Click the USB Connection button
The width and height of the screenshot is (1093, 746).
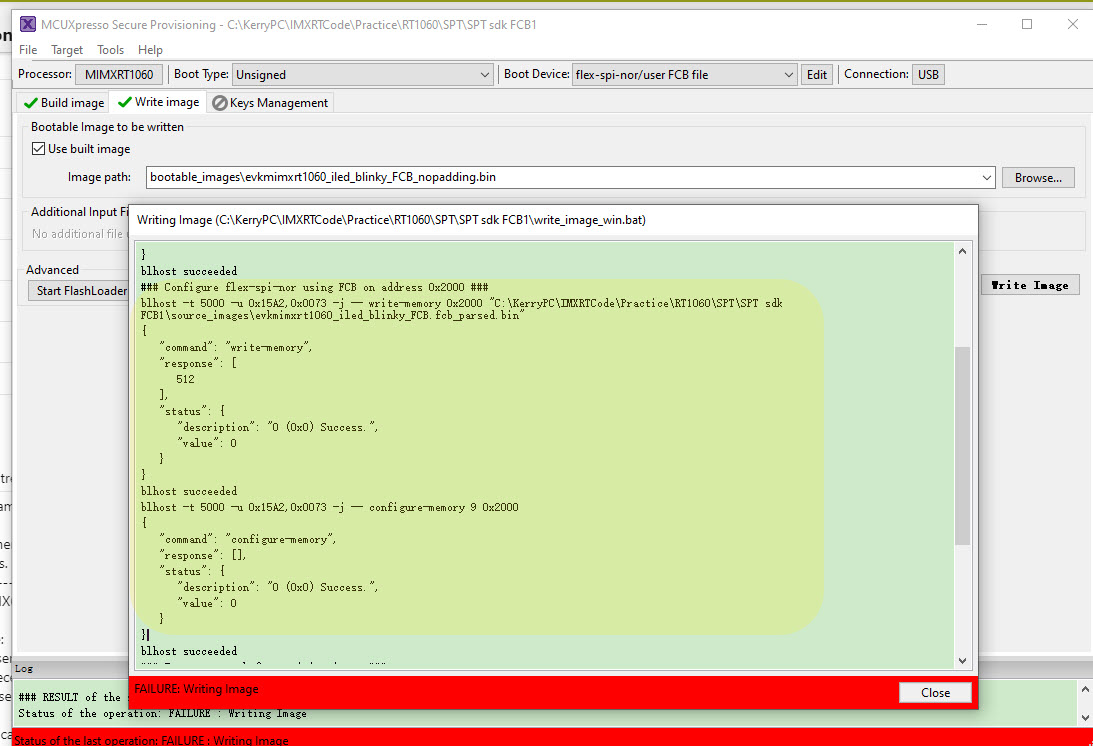[x=927, y=73]
